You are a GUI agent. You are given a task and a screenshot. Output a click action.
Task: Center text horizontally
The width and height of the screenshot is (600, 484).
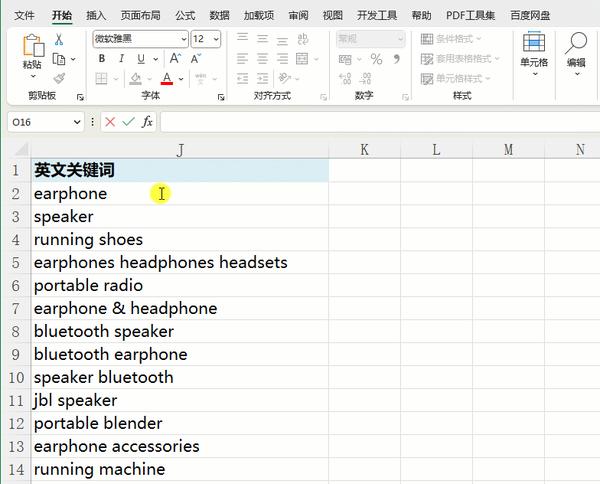click(x=262, y=59)
